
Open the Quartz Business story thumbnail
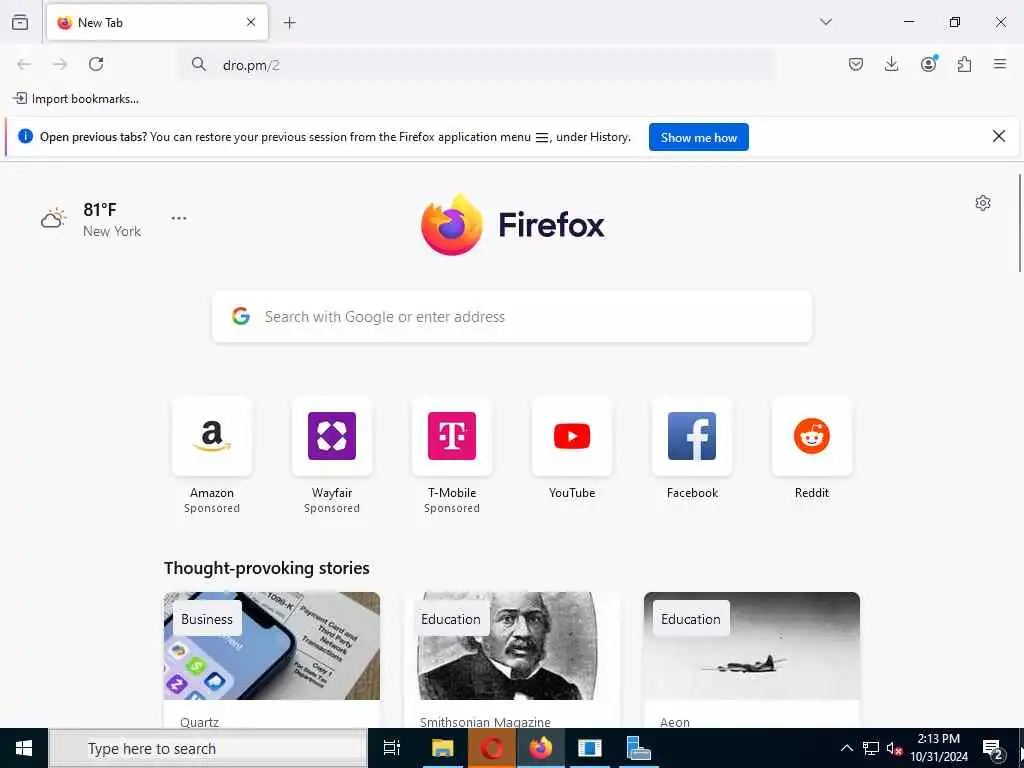(272, 646)
